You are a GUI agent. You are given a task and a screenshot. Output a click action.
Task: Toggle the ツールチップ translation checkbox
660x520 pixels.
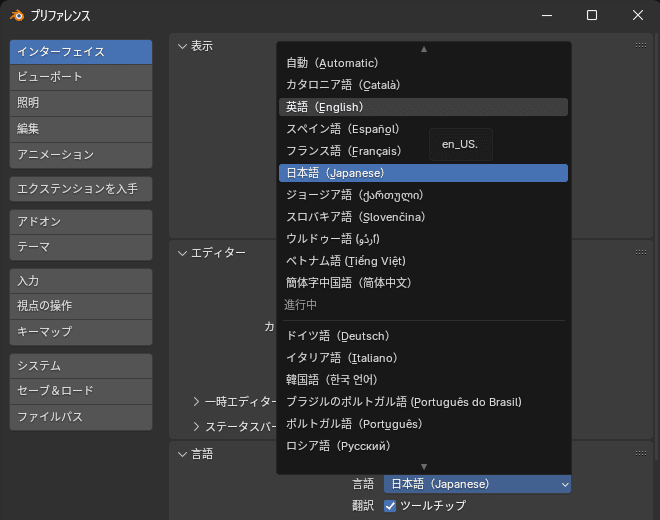390,506
